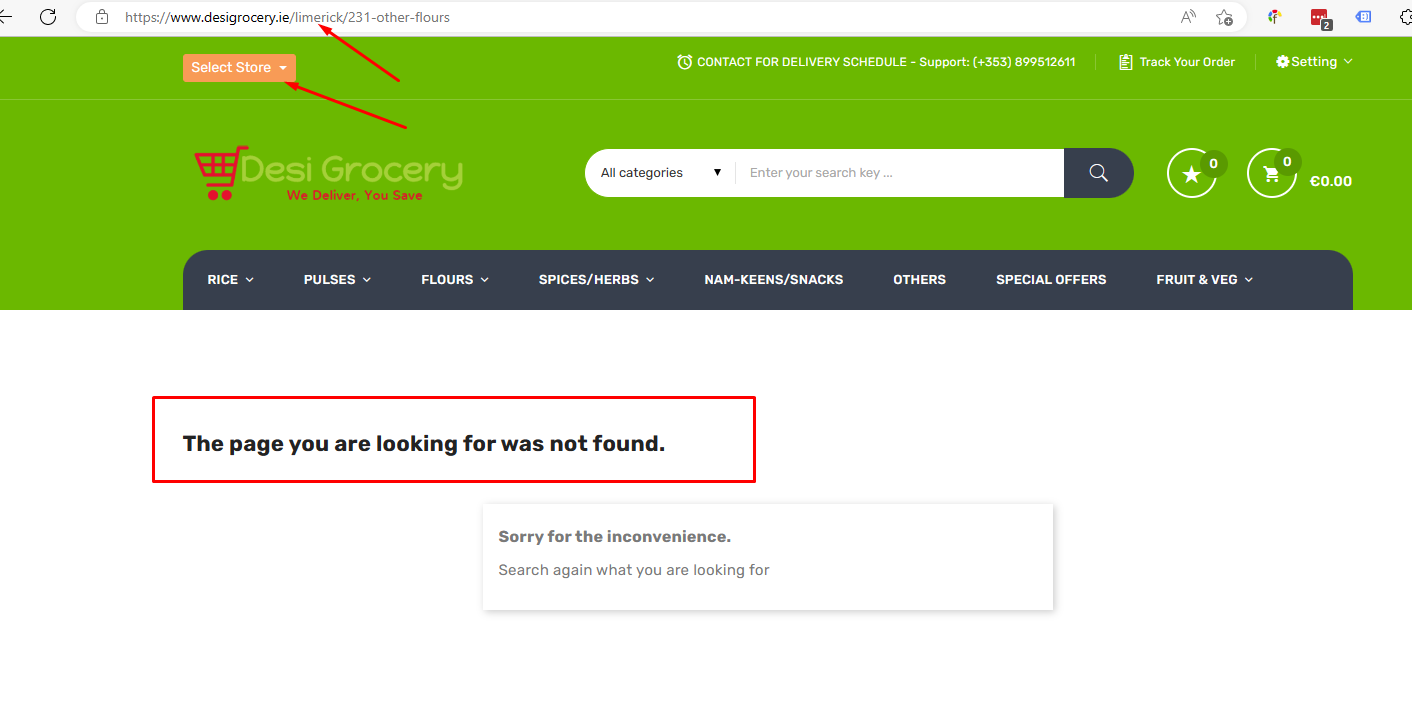This screenshot has width=1412, height=718.
Task: Click the search keyword input field
Action: click(900, 173)
